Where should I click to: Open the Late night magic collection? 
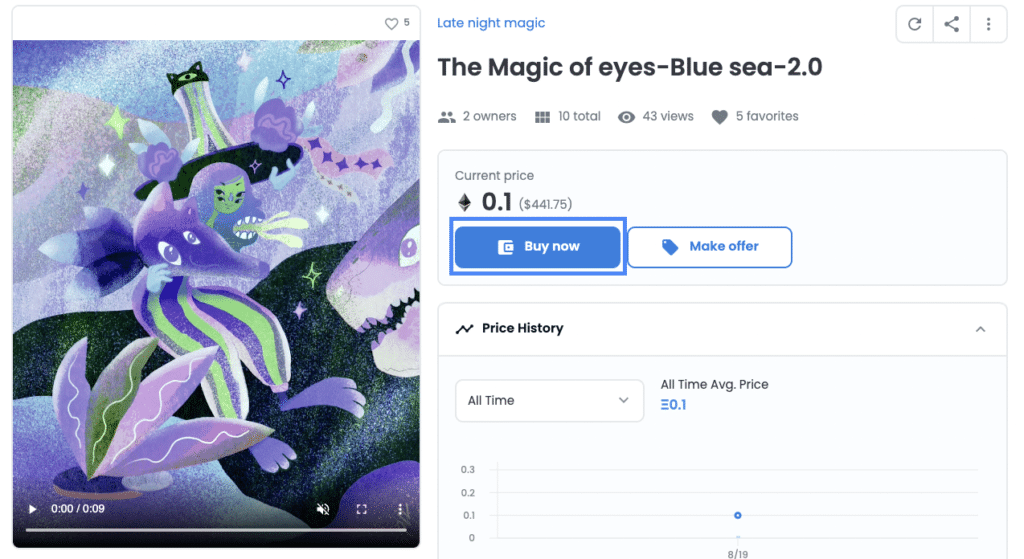tap(490, 23)
